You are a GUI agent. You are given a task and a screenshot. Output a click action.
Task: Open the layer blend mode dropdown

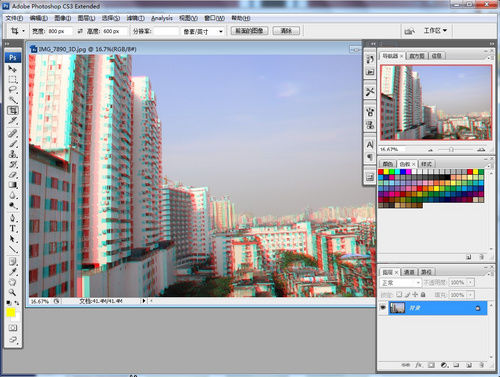click(401, 283)
